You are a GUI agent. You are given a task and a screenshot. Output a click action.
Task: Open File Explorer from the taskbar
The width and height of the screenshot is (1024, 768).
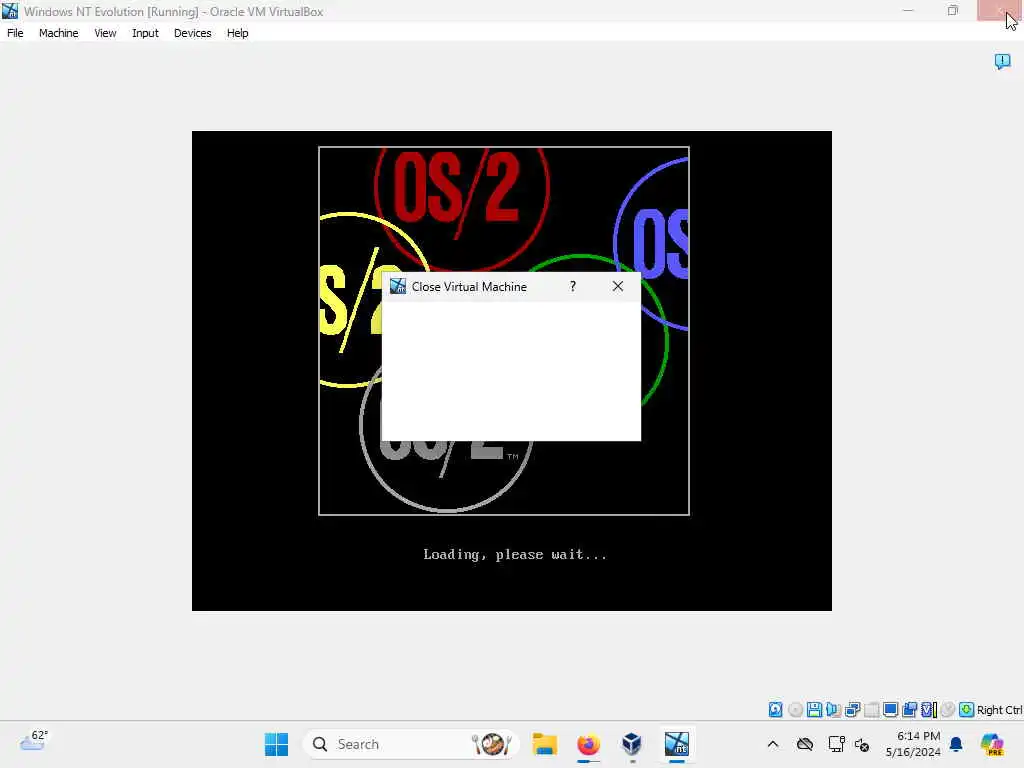[545, 744]
